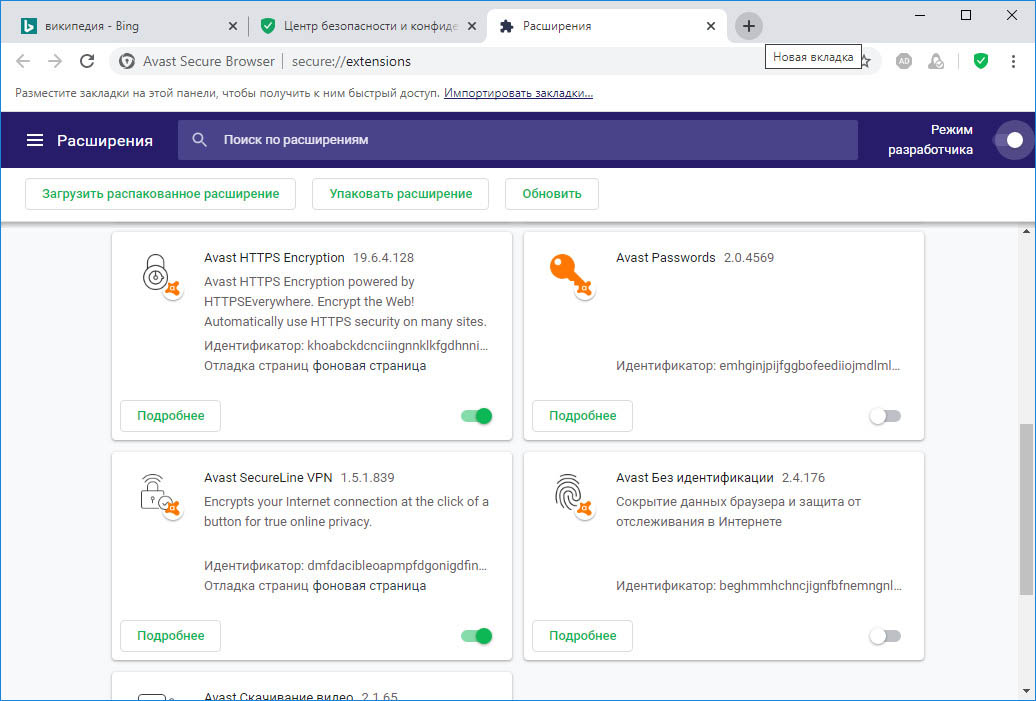Click Загрузить распакованное расширение button

161,194
